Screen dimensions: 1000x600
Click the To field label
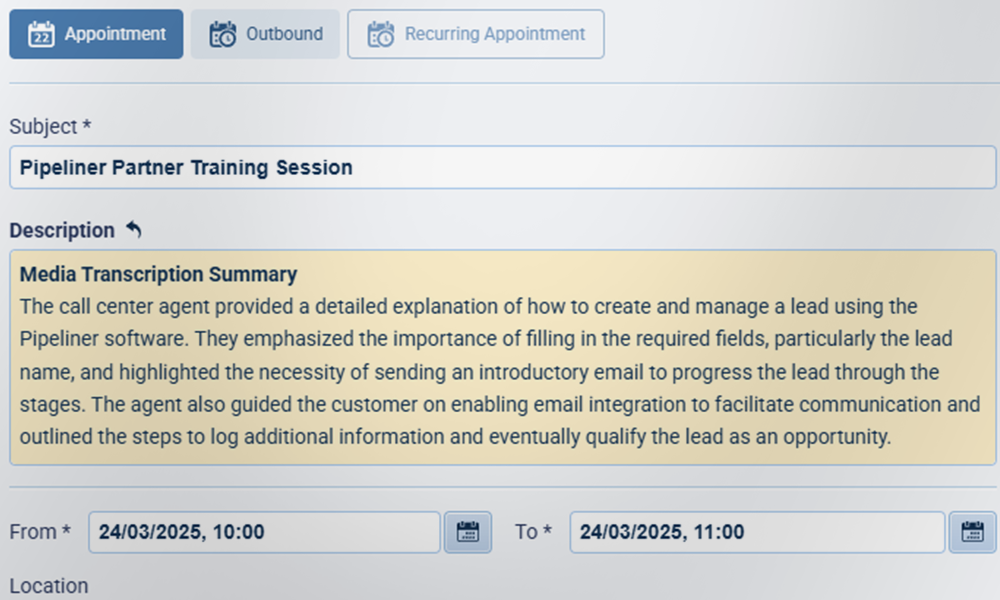click(532, 532)
